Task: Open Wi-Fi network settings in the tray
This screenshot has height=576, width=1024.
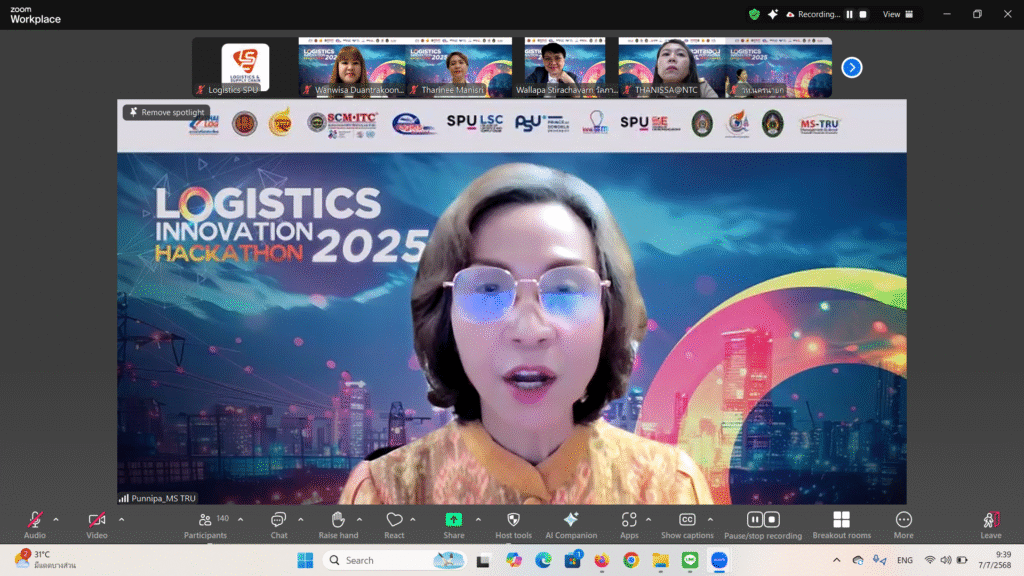Action: 930,560
